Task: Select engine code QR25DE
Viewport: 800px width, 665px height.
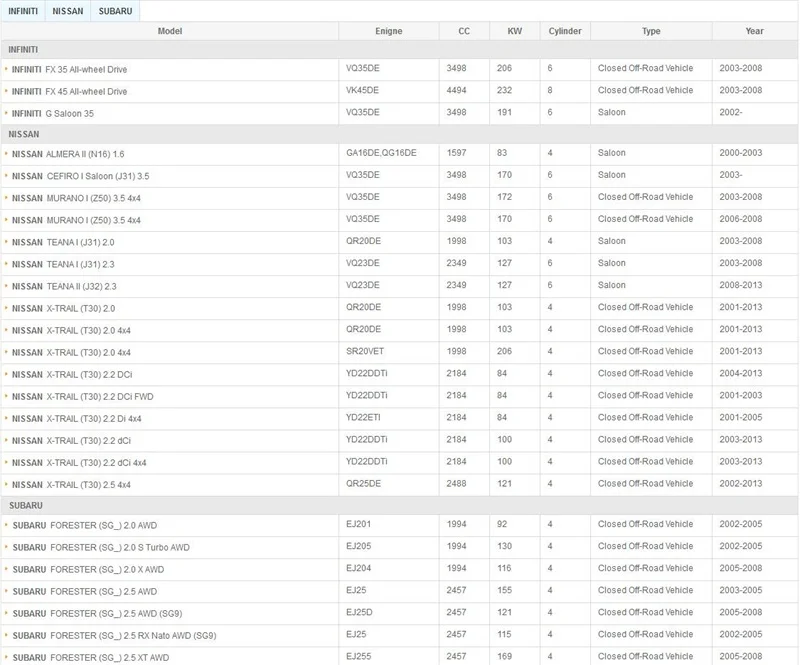Action: 363,483
